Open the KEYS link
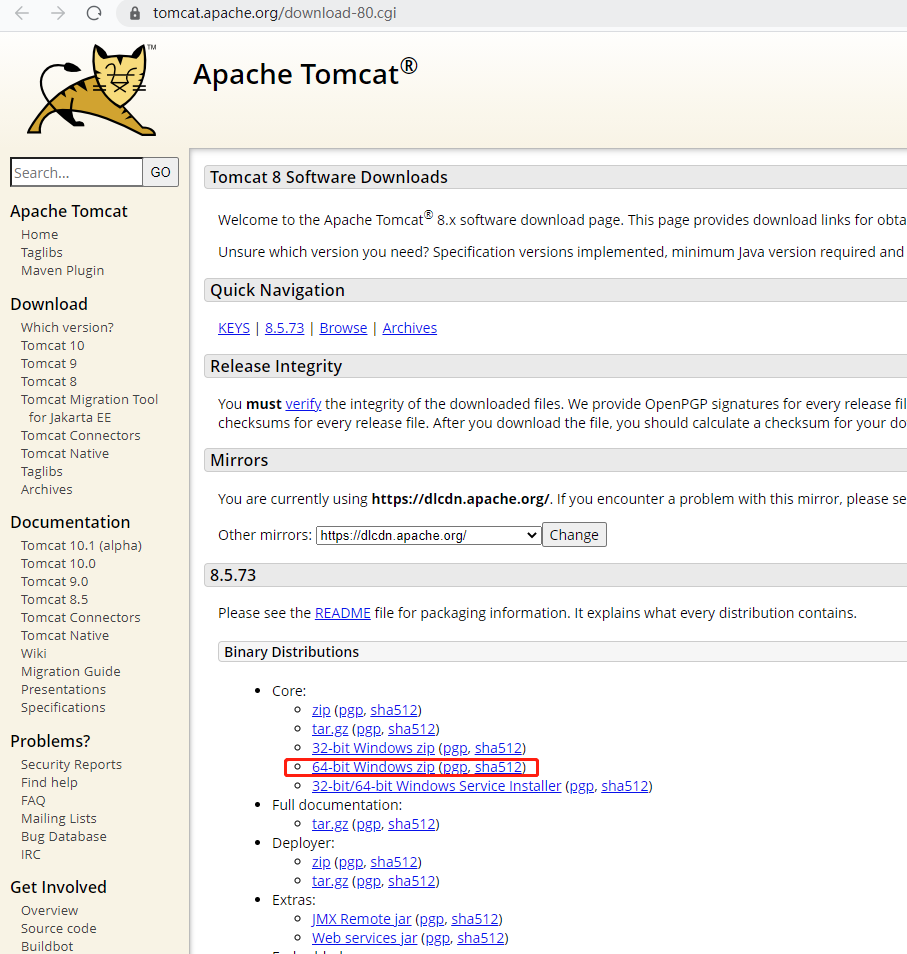The height and width of the screenshot is (954, 907). 234,328
